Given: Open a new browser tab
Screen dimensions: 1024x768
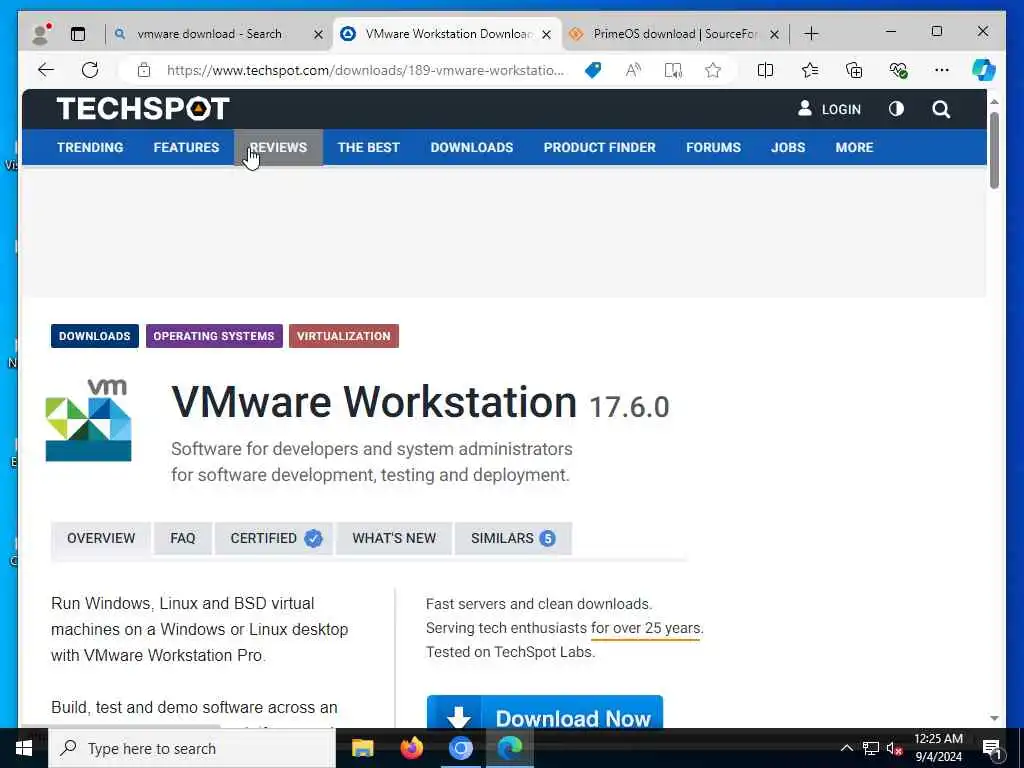Looking at the screenshot, I should coord(811,34).
